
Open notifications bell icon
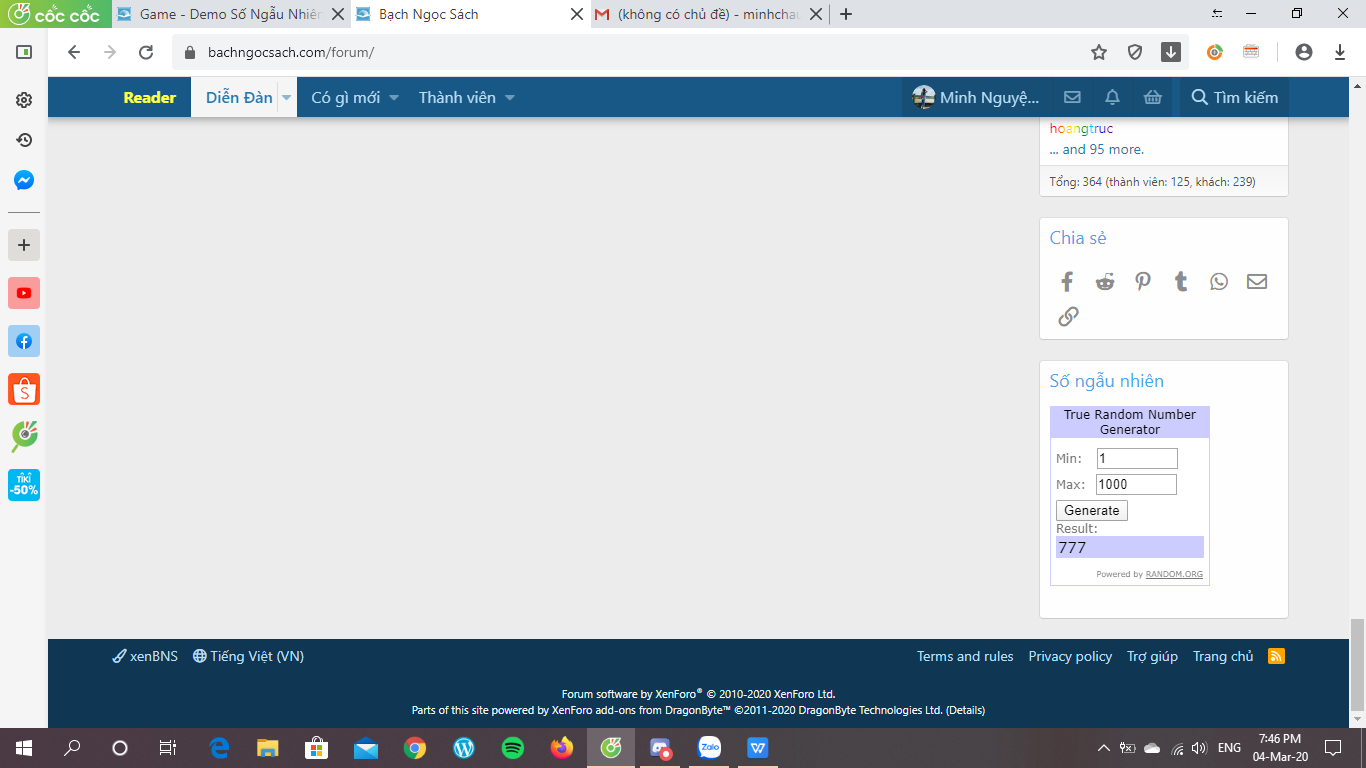click(1112, 98)
